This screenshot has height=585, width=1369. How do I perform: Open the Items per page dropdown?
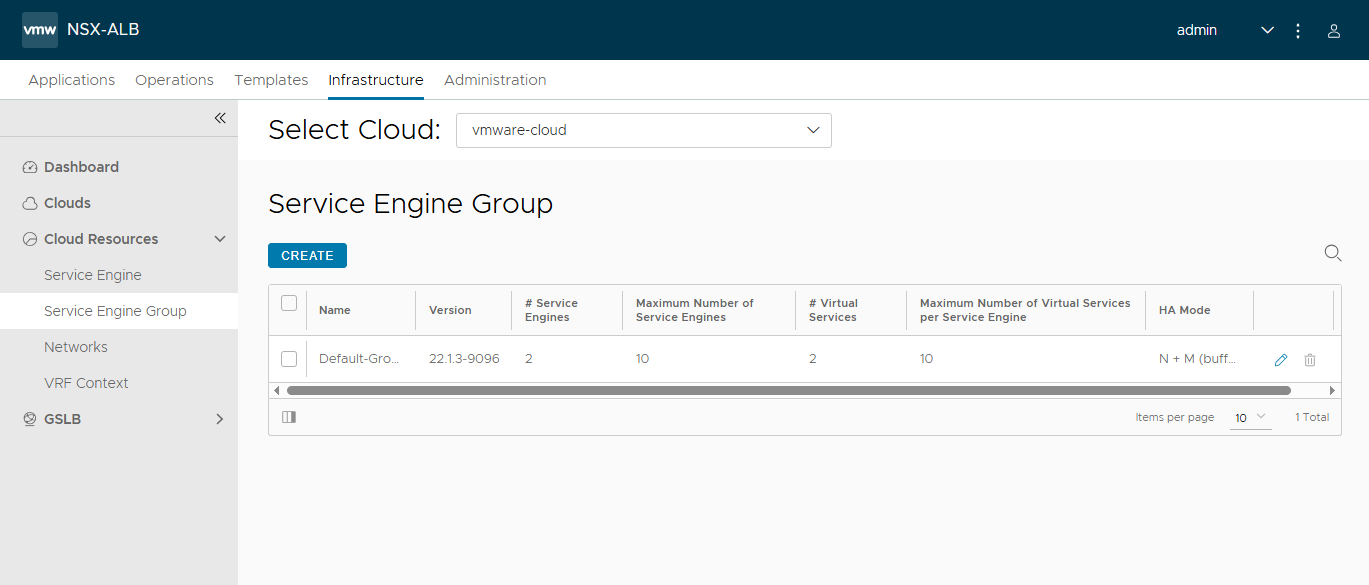[1250, 418]
